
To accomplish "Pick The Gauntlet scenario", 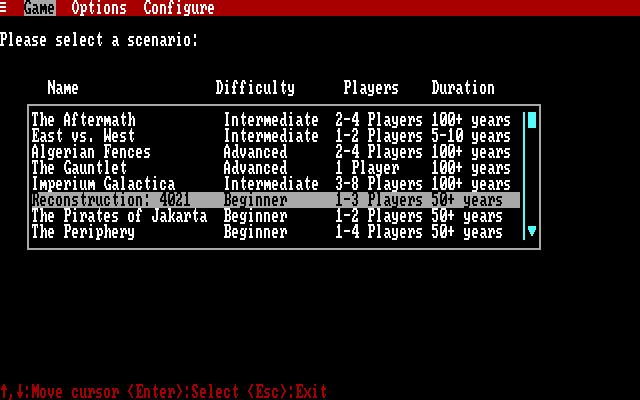I will [x=276, y=168].
